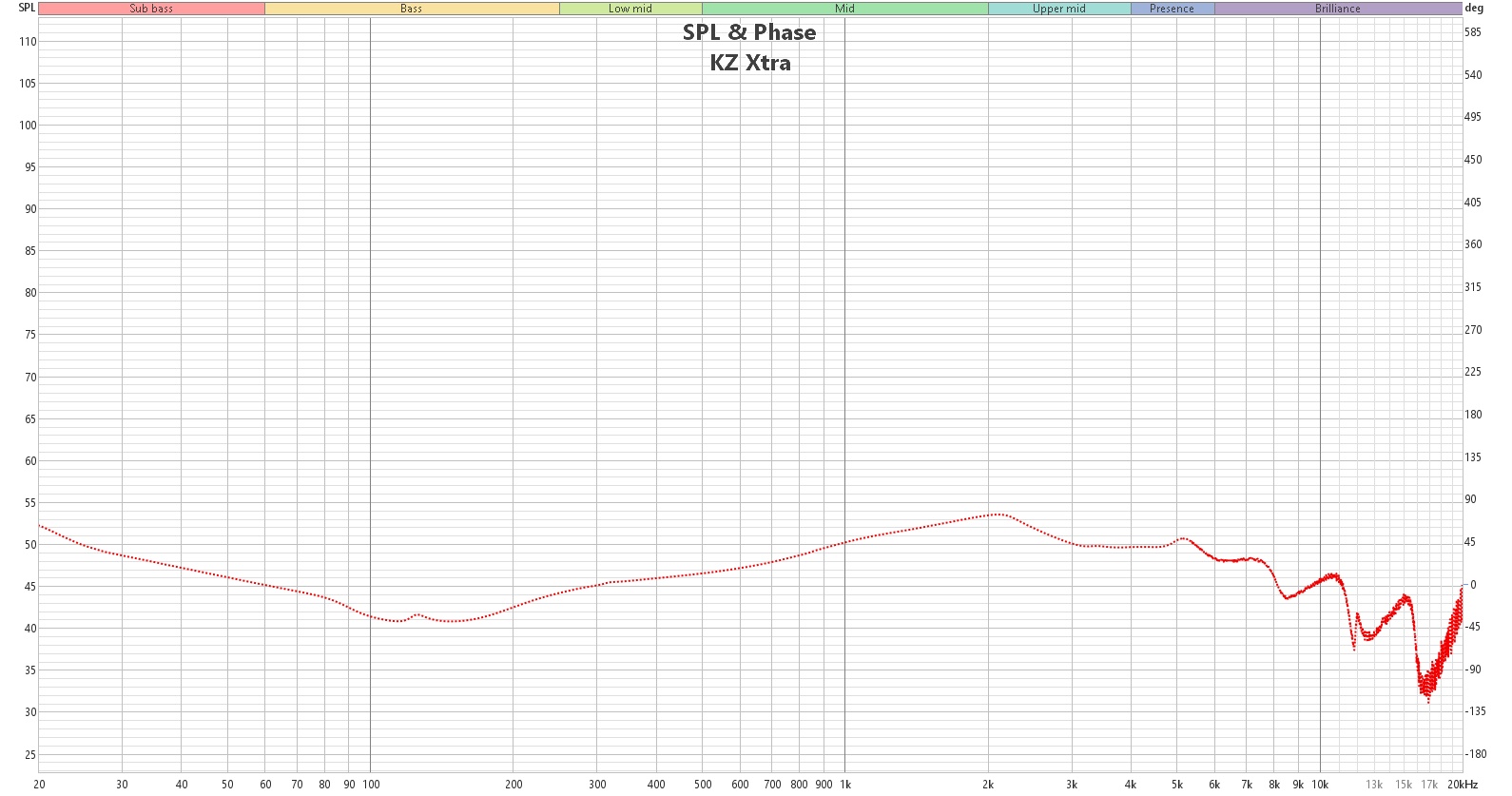Click the SPL axis label at top left
The image size is (1512, 796).
coord(27,8)
